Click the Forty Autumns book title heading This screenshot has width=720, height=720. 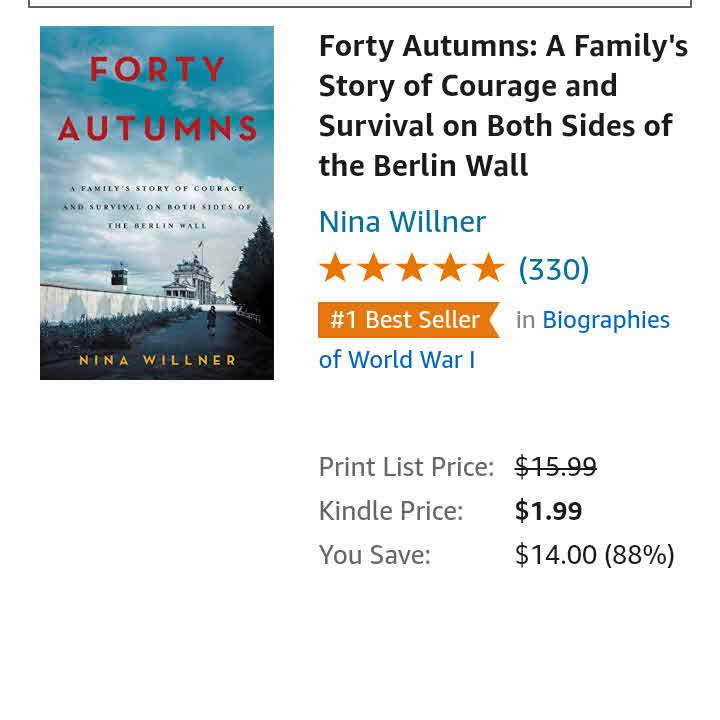503,105
